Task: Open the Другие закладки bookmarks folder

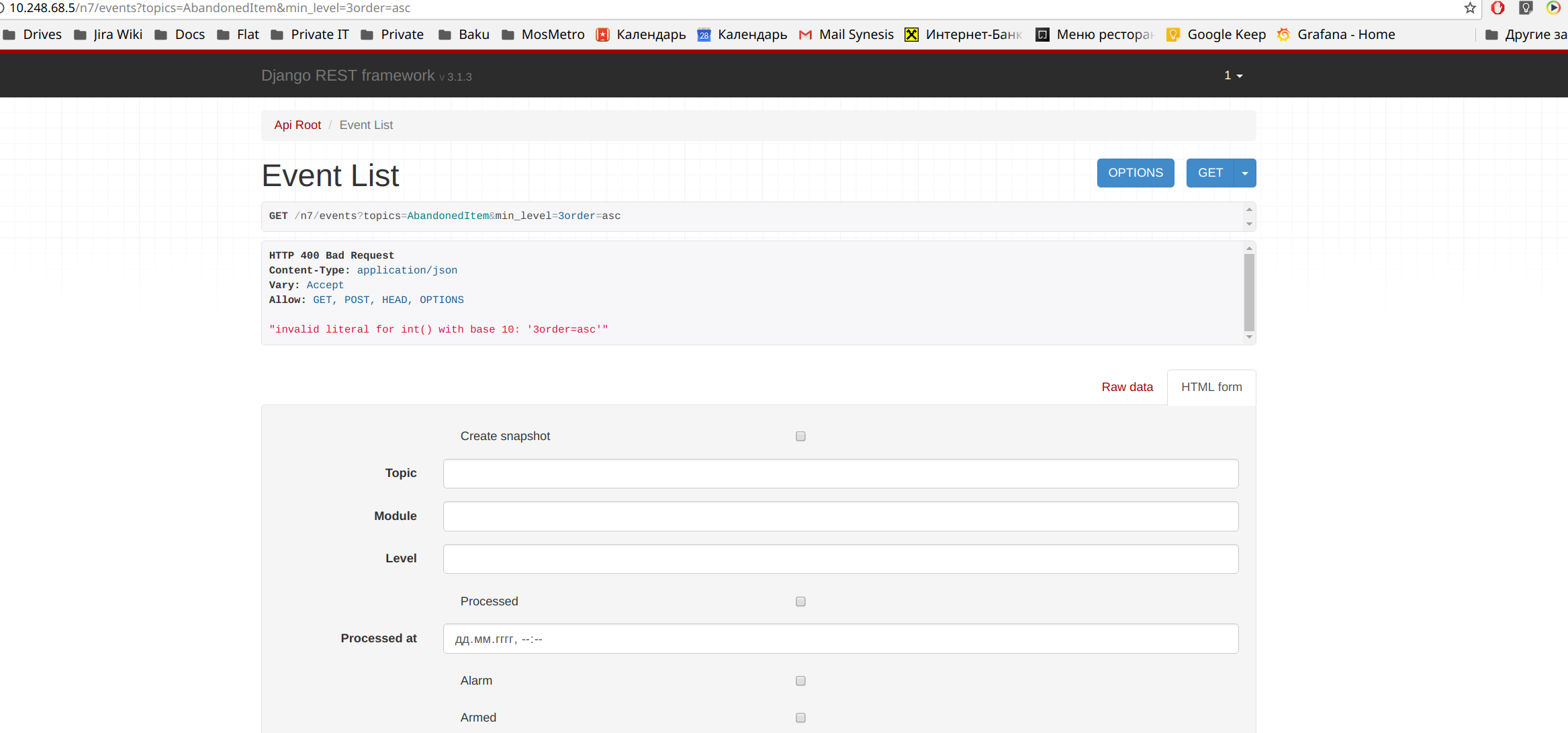Action: point(1526,34)
